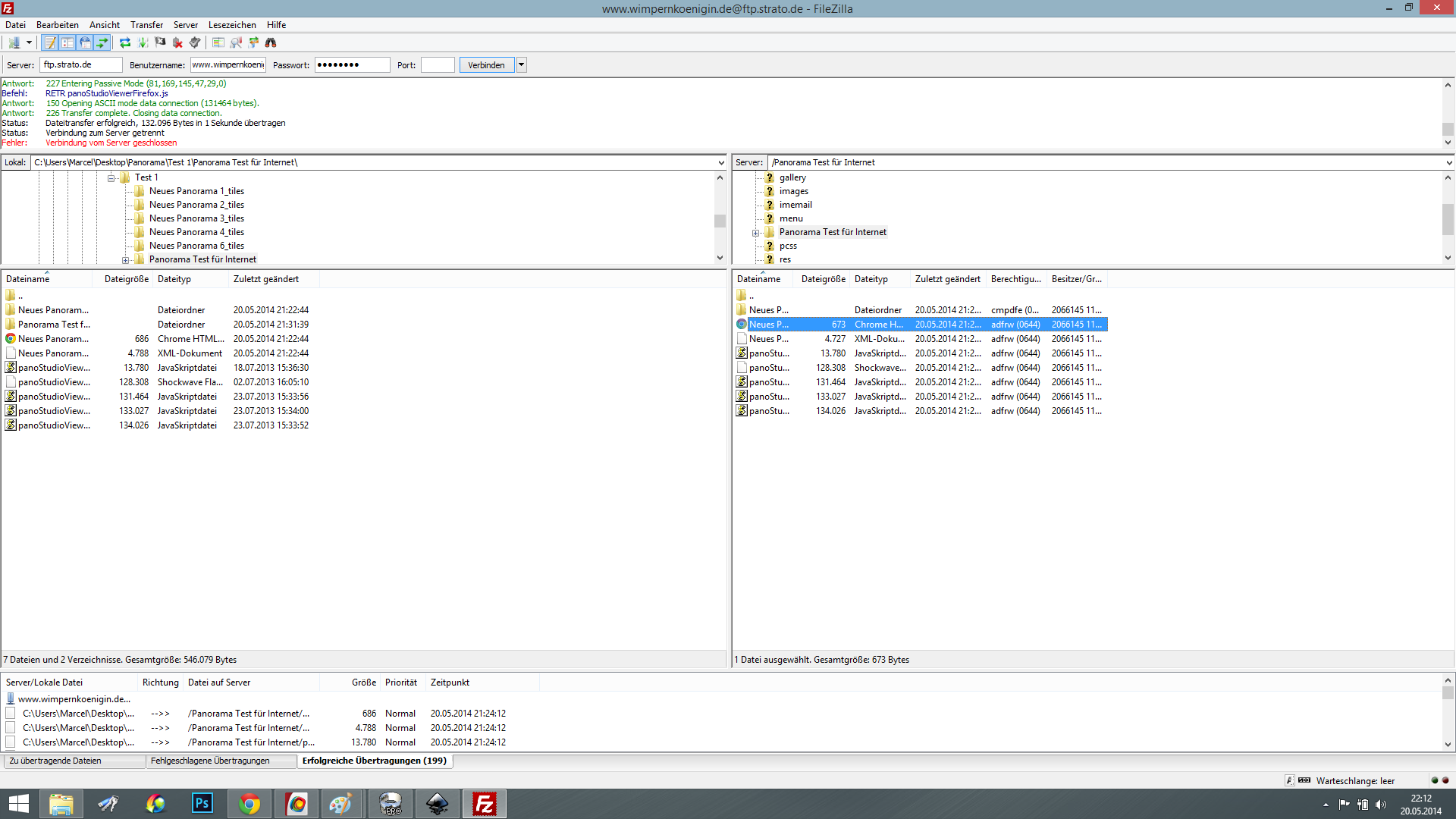
Task: Click cancel current operation icon
Action: (x=160, y=43)
